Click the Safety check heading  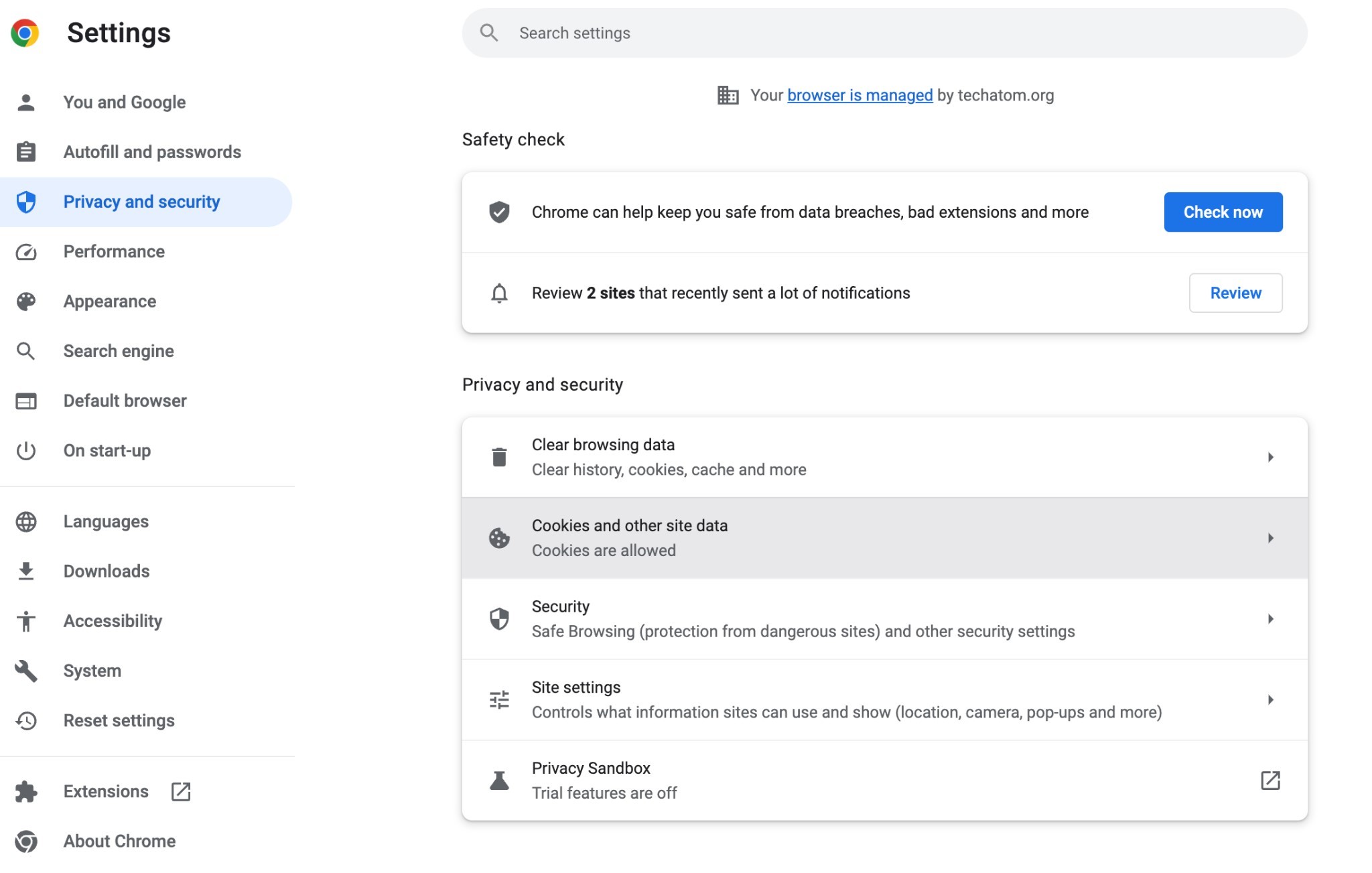pyautogui.click(x=513, y=139)
